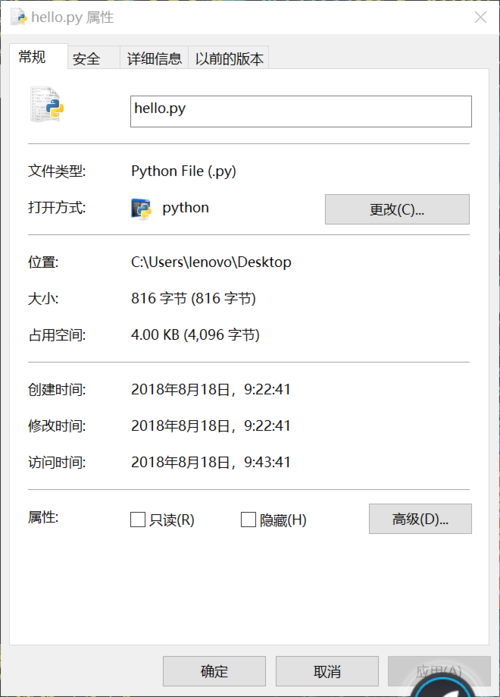Open the 详细信息 tab

tap(154, 57)
